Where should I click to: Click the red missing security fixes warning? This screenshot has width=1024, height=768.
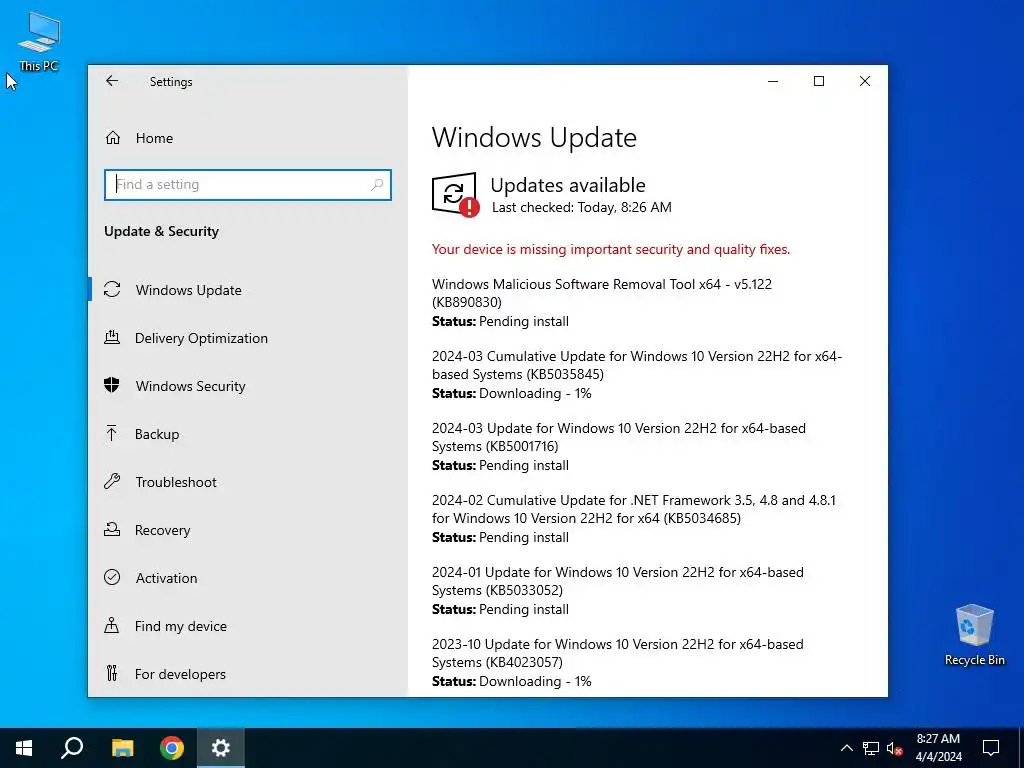tap(611, 249)
